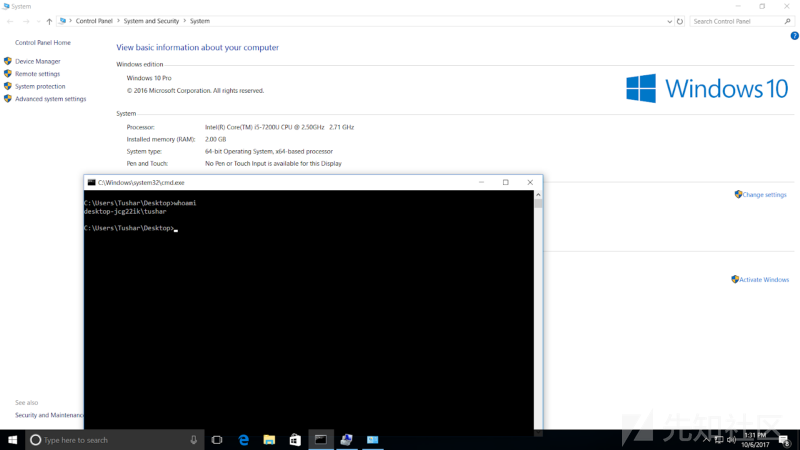The height and width of the screenshot is (450, 800).
Task: Go to Control Panel Home
Action: pyautogui.click(x=43, y=43)
